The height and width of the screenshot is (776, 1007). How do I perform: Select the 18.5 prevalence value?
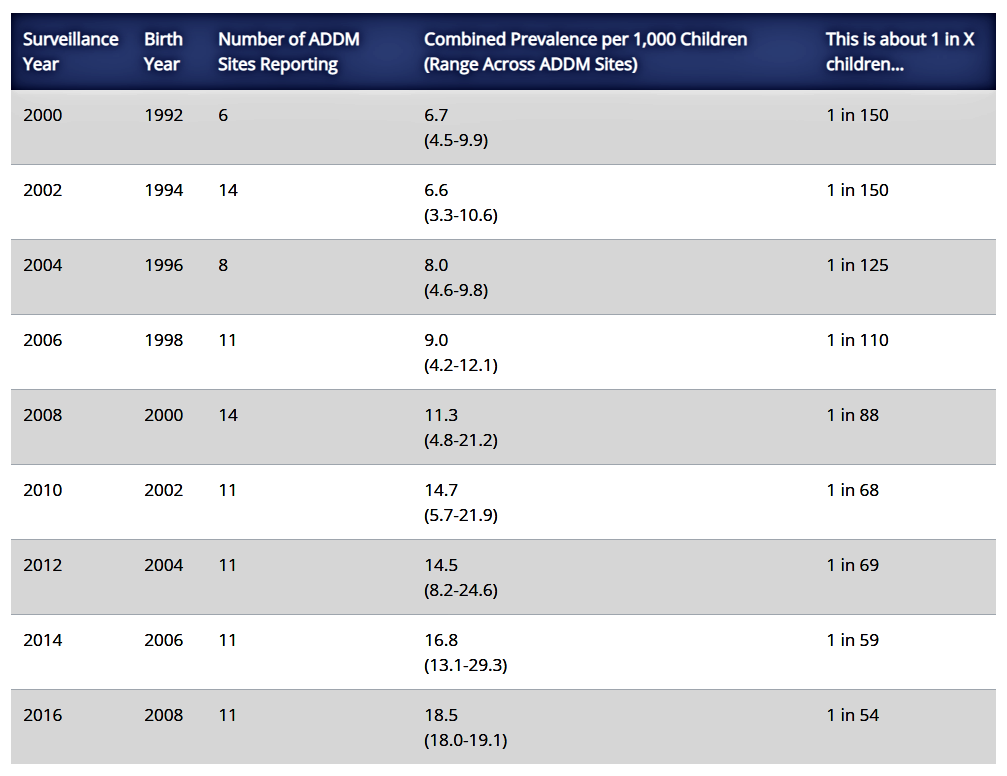point(441,715)
